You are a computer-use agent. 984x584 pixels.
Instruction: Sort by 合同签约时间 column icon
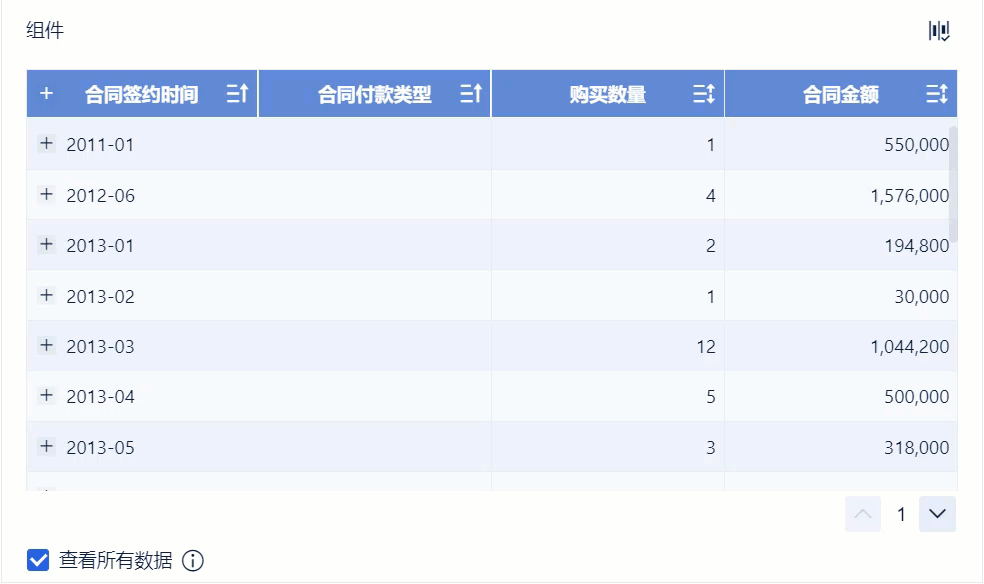(237, 94)
